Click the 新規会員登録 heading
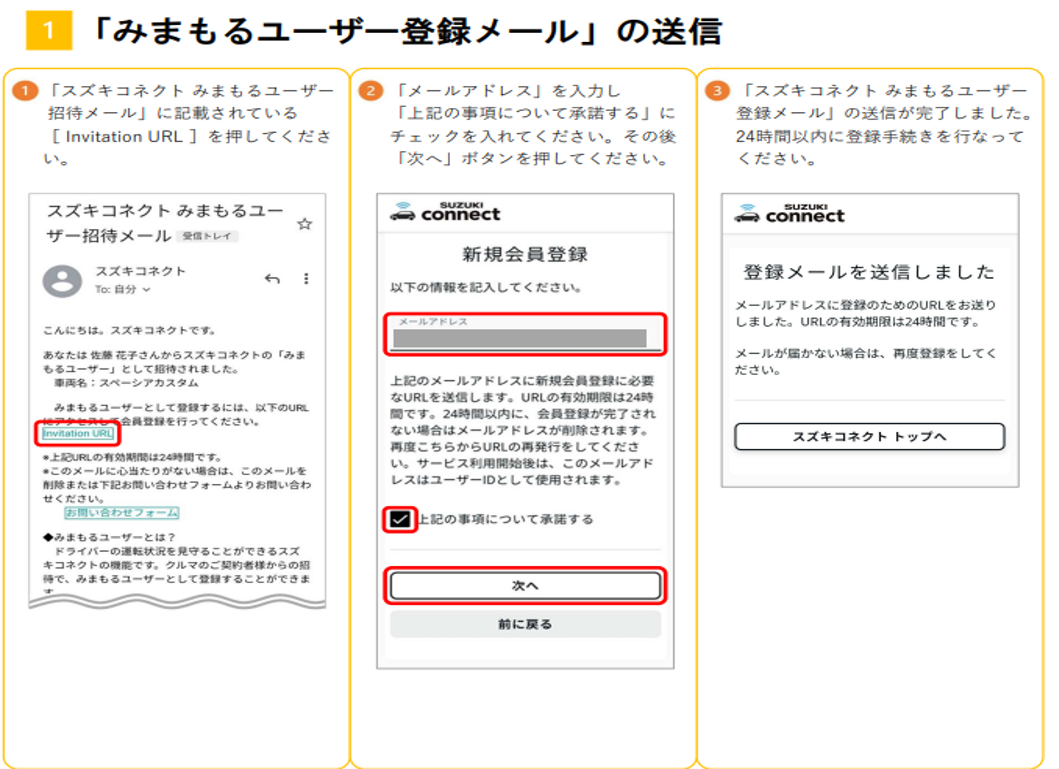 (525, 254)
